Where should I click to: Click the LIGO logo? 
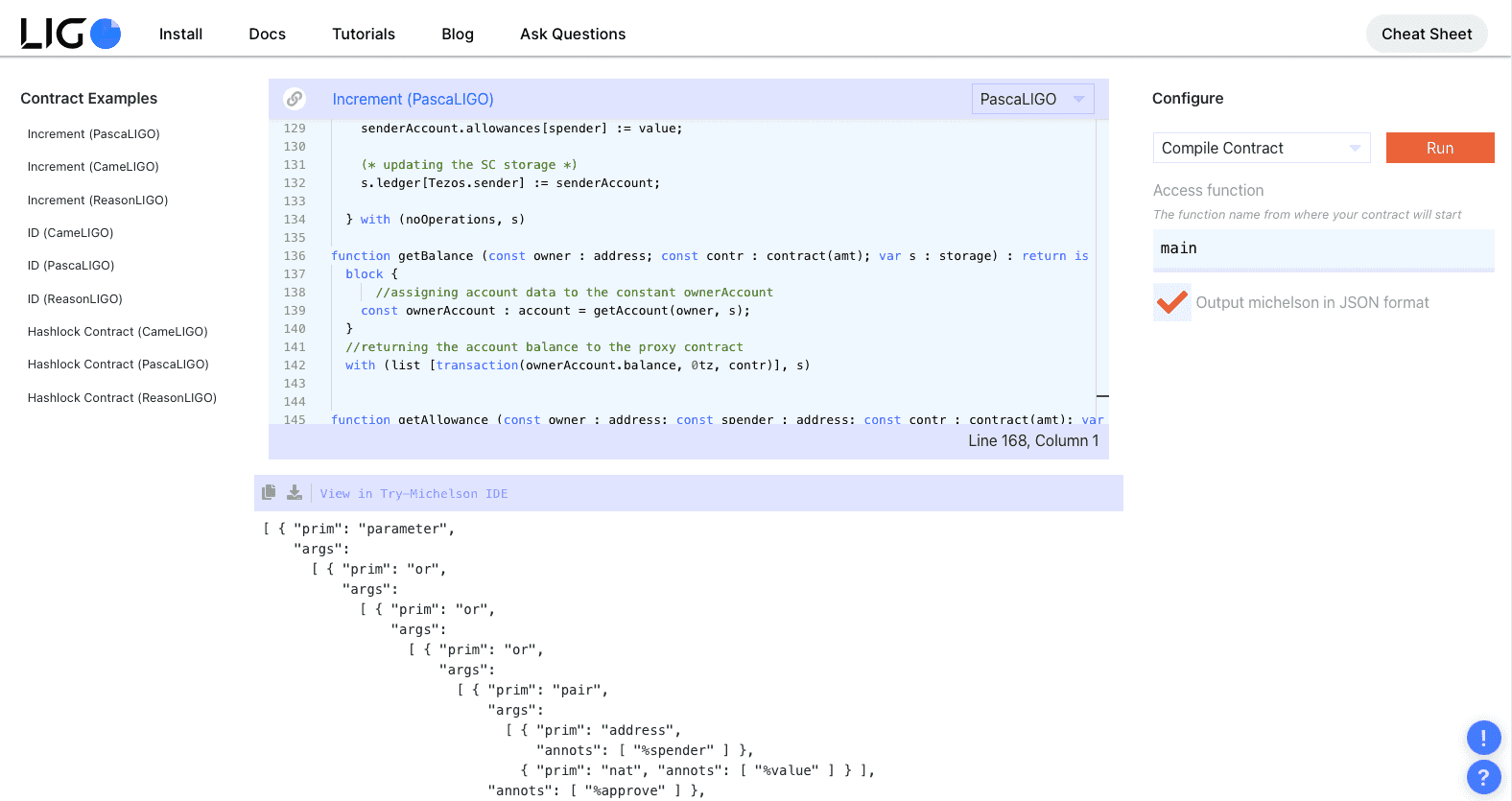(x=70, y=34)
